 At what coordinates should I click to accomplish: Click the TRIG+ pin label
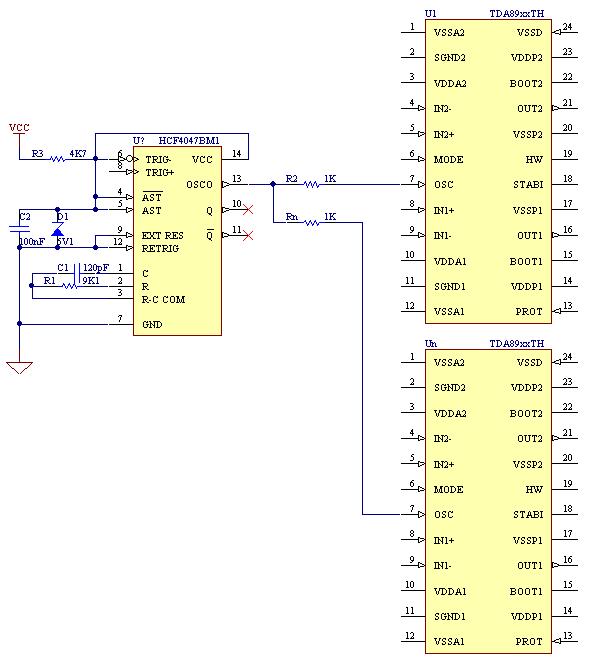pos(160,173)
